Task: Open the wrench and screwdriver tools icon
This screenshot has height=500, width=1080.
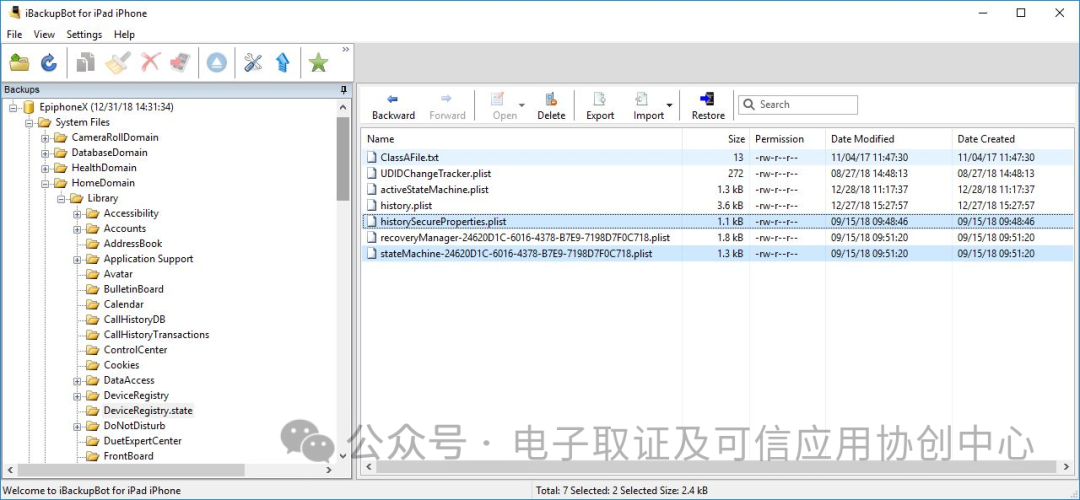Action: (x=253, y=63)
